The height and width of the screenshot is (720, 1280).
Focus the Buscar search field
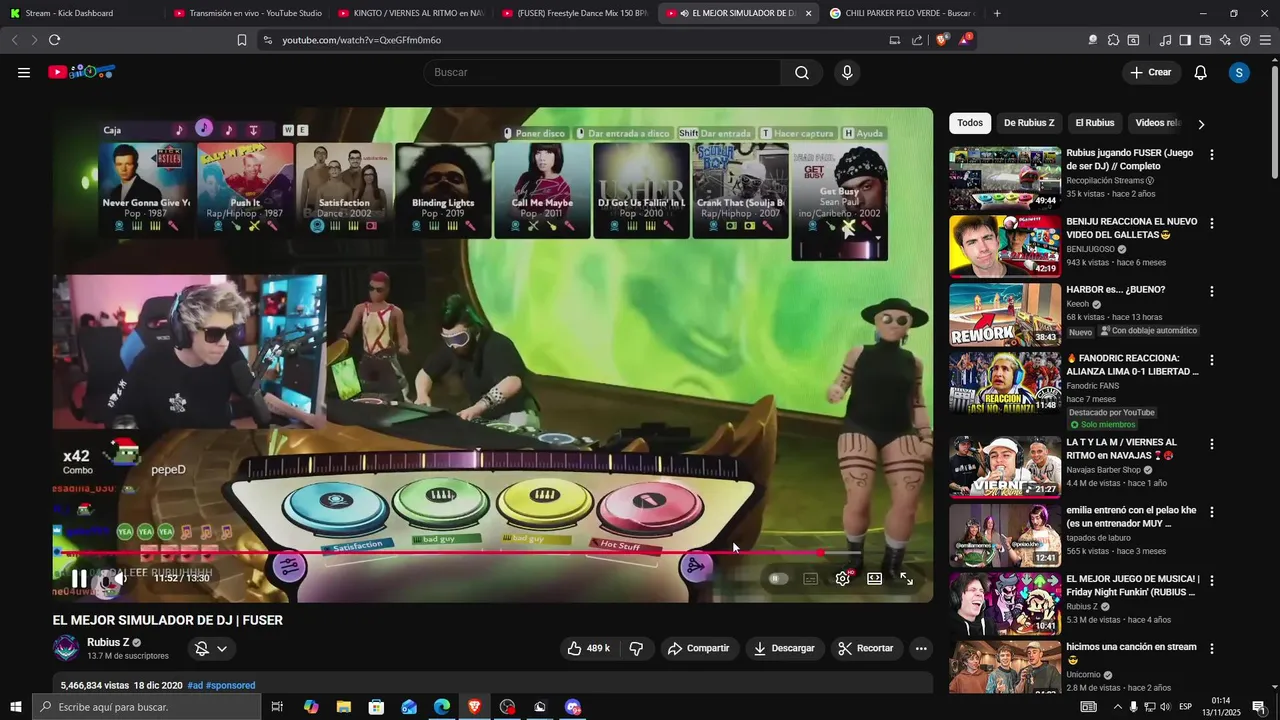[x=603, y=72]
